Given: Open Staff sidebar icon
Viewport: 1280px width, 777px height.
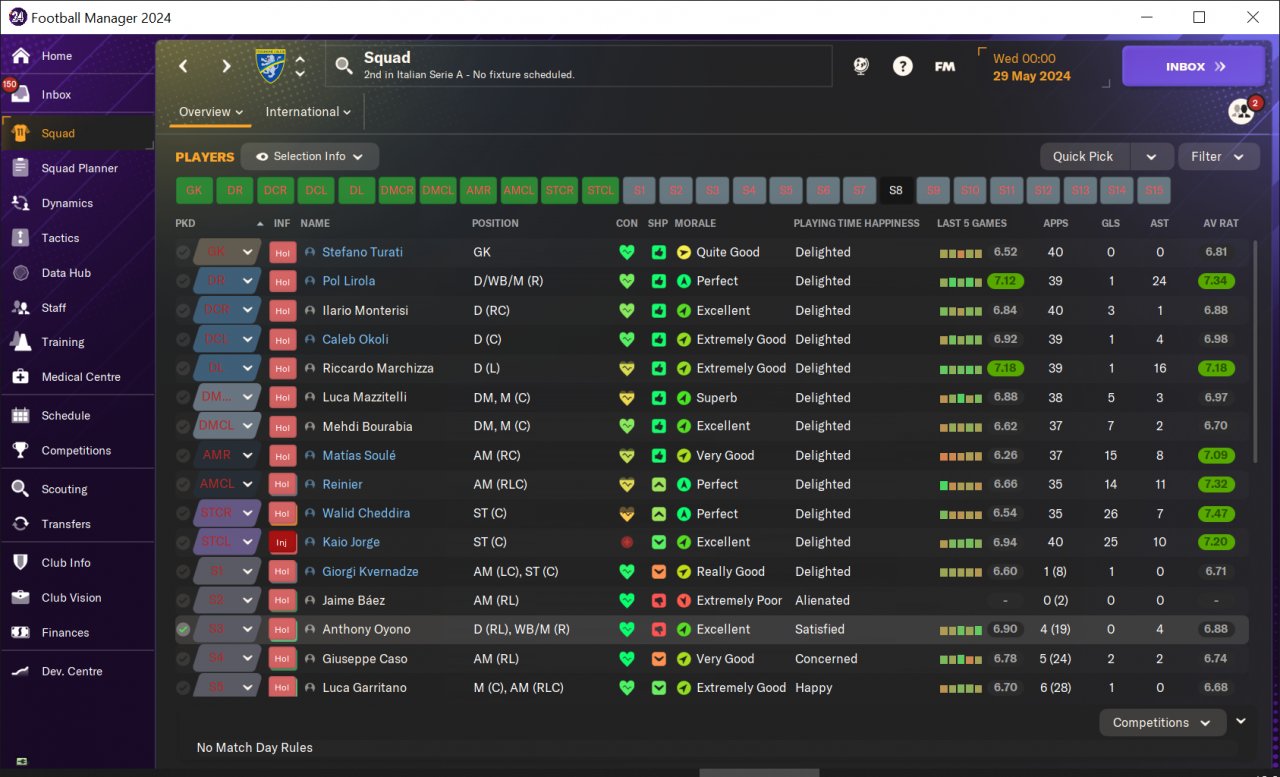Looking at the screenshot, I should (x=20, y=308).
